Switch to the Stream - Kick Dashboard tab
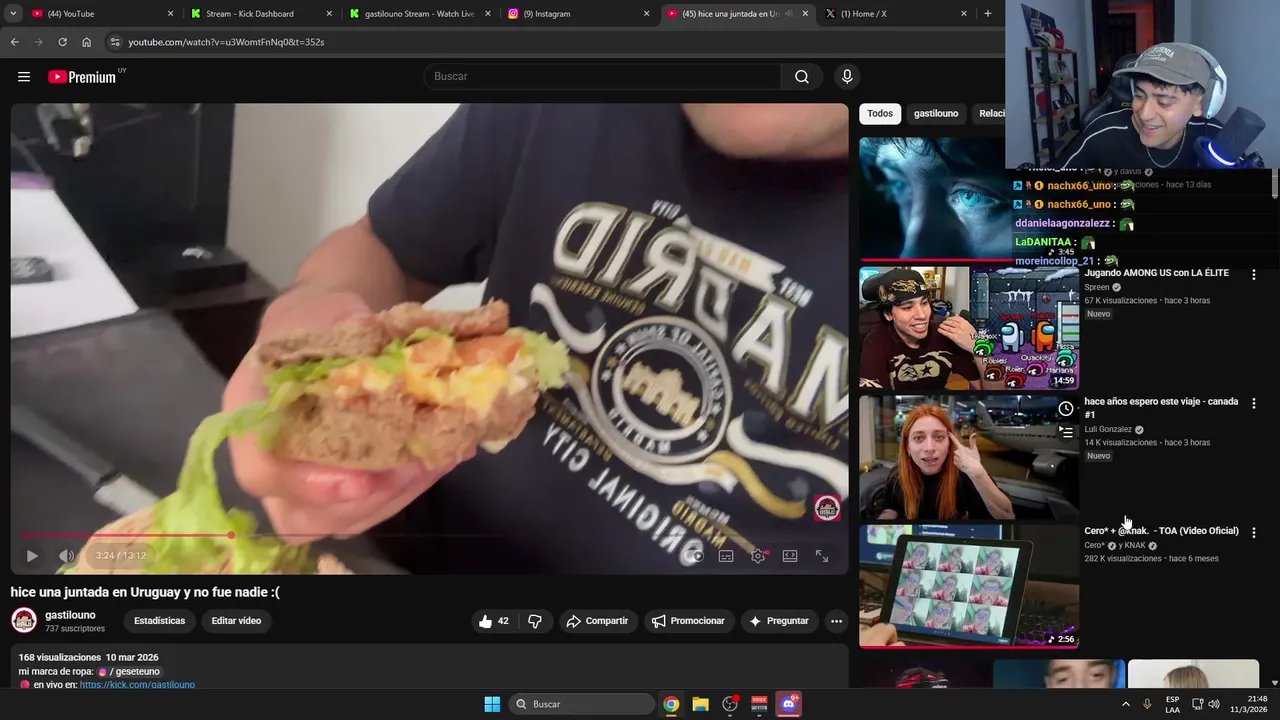The width and height of the screenshot is (1280, 720). (263, 14)
